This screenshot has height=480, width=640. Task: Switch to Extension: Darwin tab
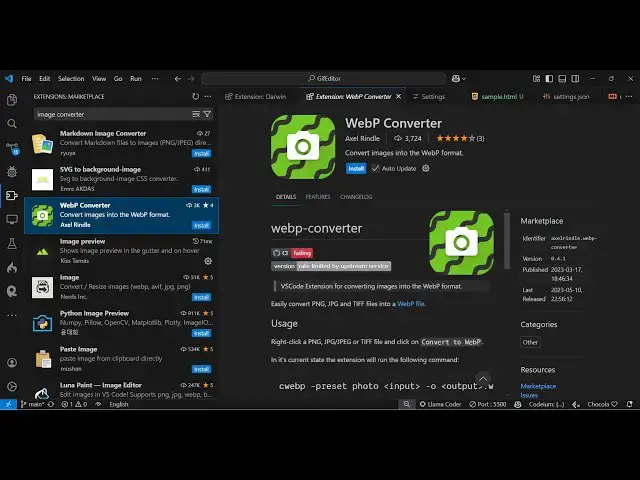[x=256, y=96]
